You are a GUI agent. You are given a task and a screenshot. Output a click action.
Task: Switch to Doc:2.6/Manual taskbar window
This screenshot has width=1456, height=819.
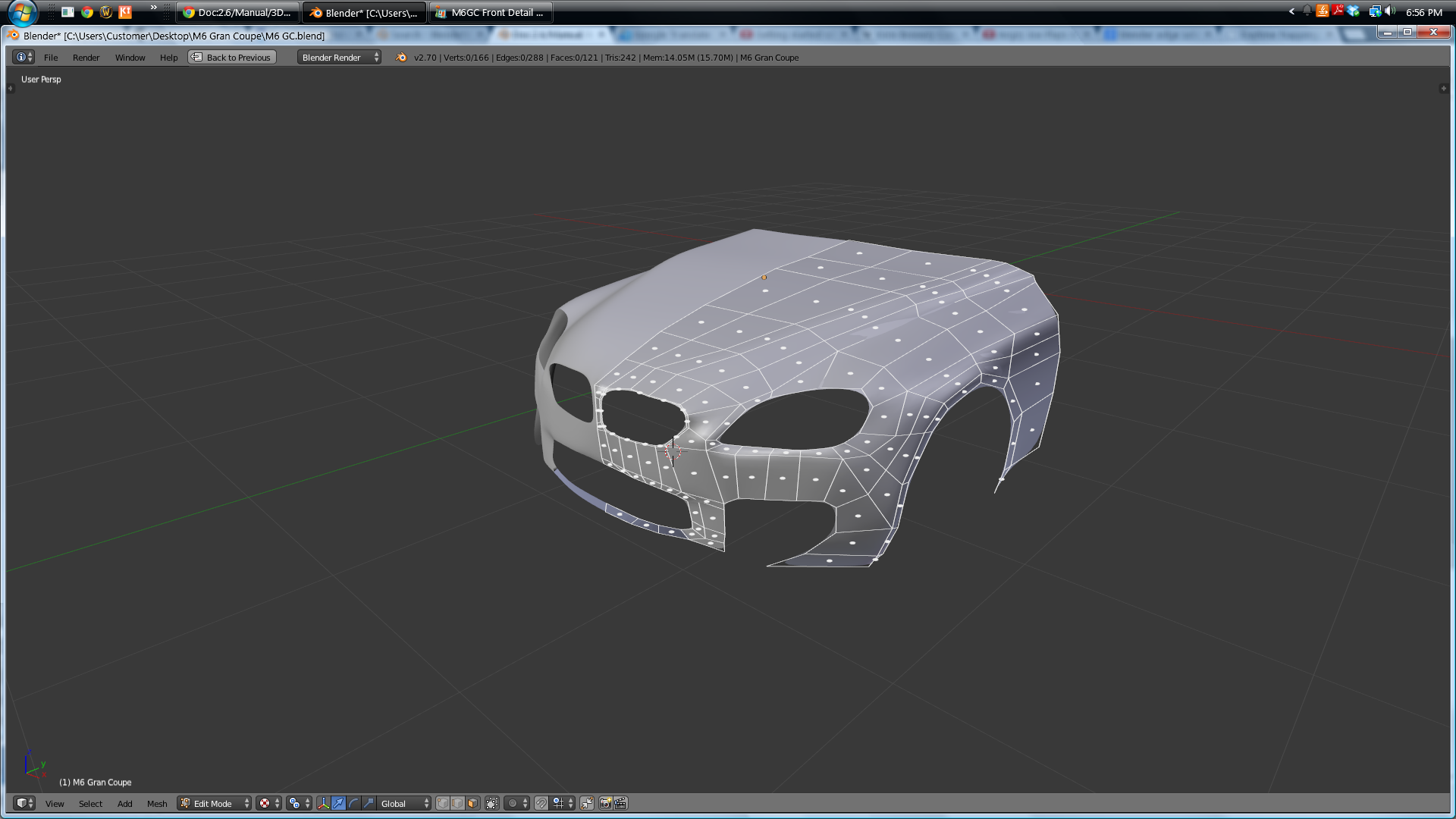pos(238,12)
